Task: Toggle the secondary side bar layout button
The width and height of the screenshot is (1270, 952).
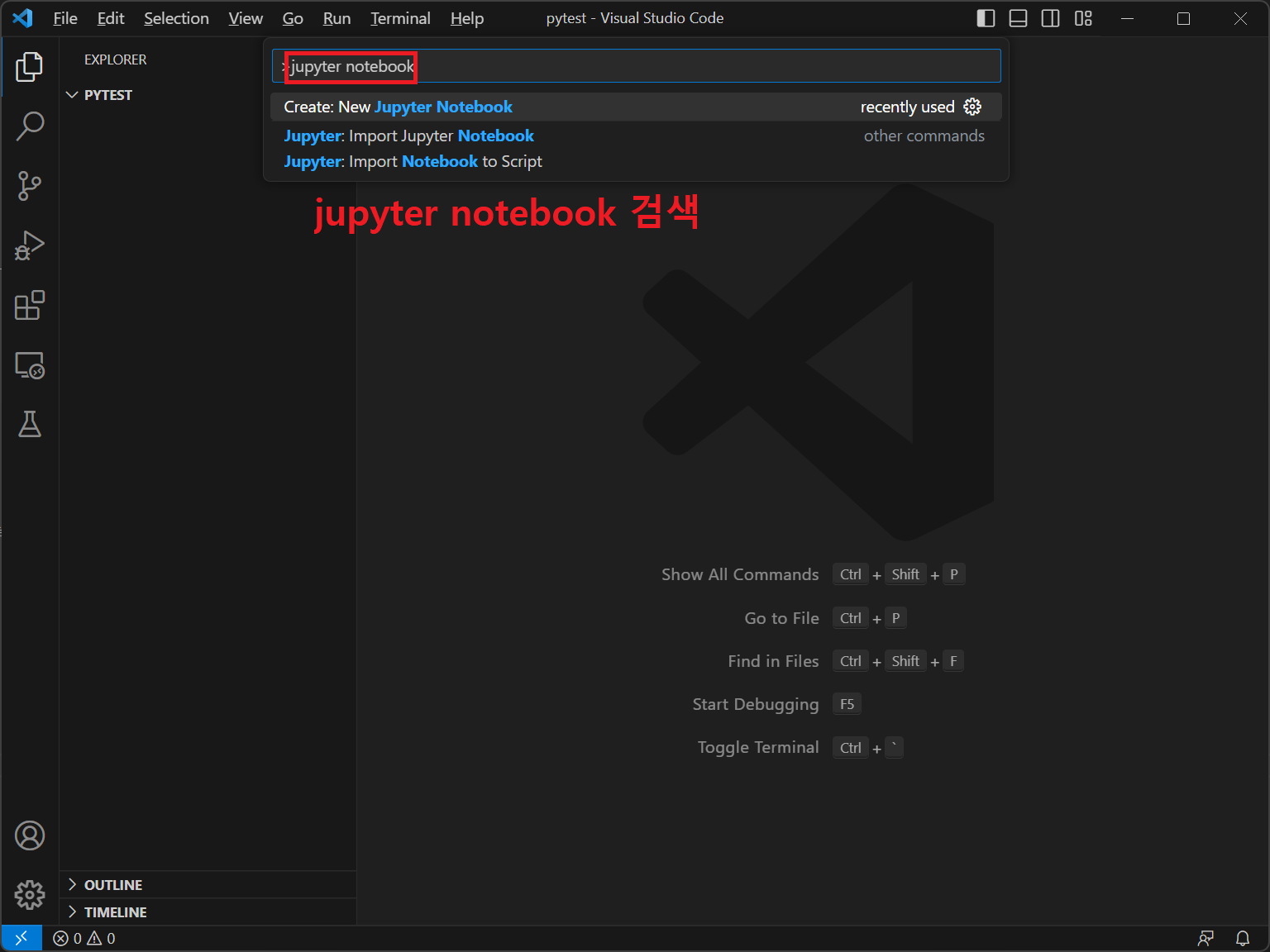Action: click(1050, 18)
